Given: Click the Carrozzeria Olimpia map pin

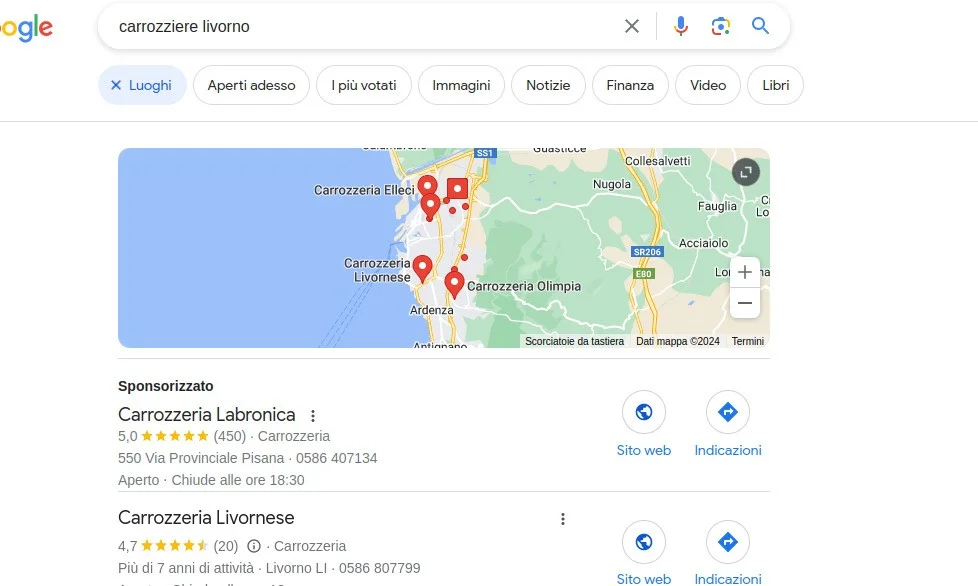Looking at the screenshot, I should pos(454,284).
